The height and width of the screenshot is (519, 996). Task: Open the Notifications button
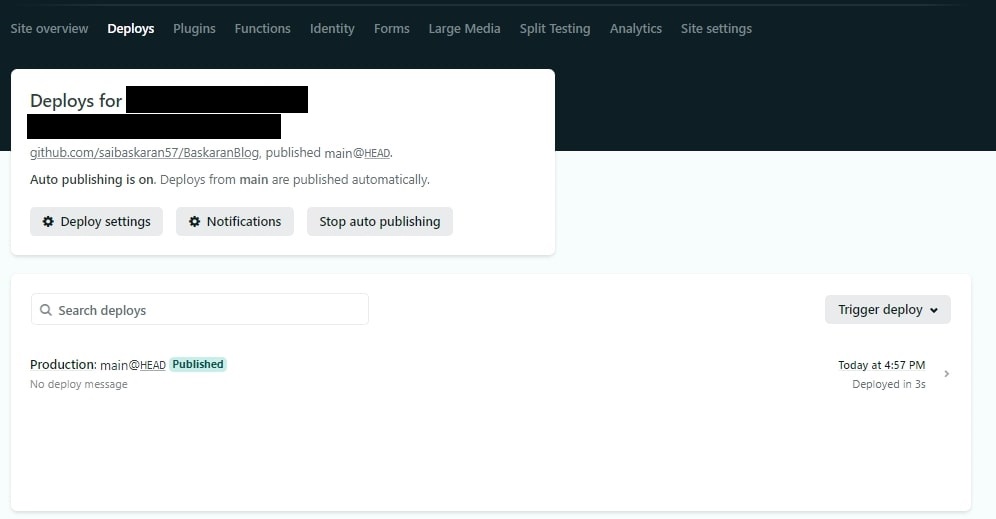pyautogui.click(x=235, y=221)
